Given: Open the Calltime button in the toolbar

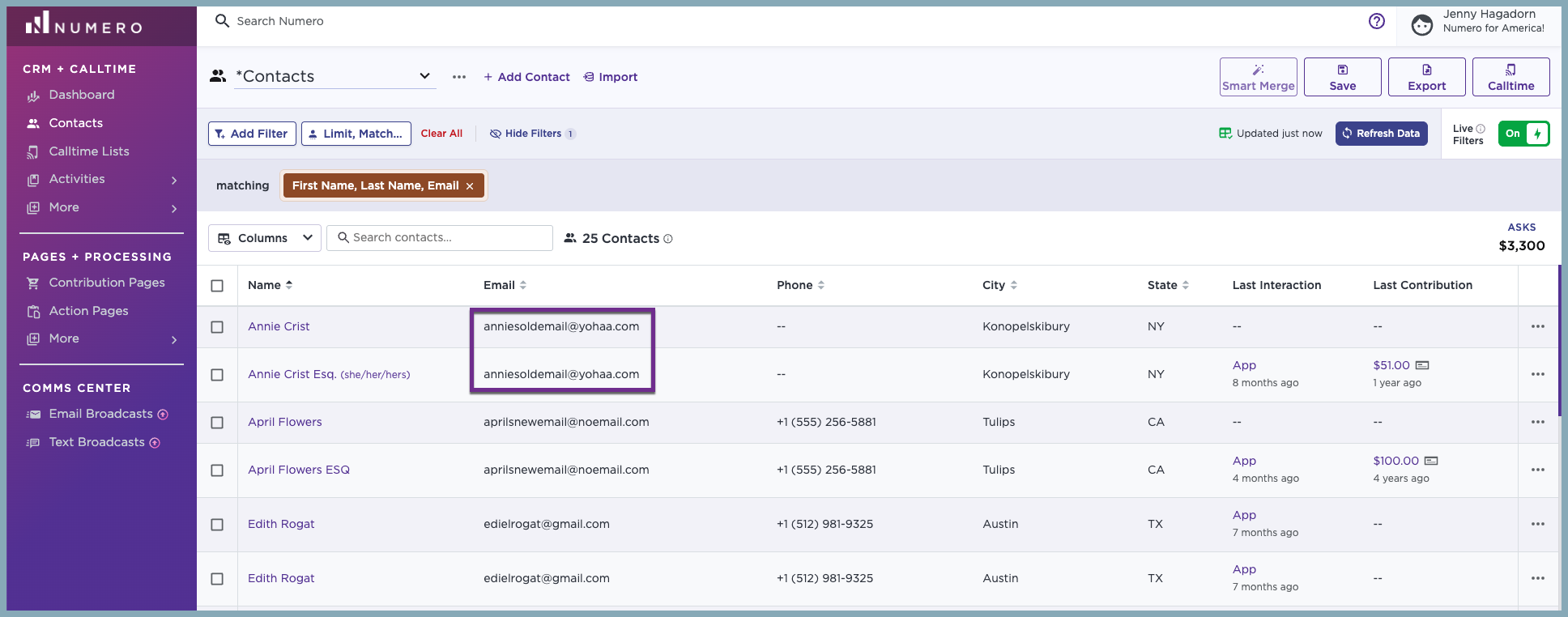Looking at the screenshot, I should [x=1511, y=77].
